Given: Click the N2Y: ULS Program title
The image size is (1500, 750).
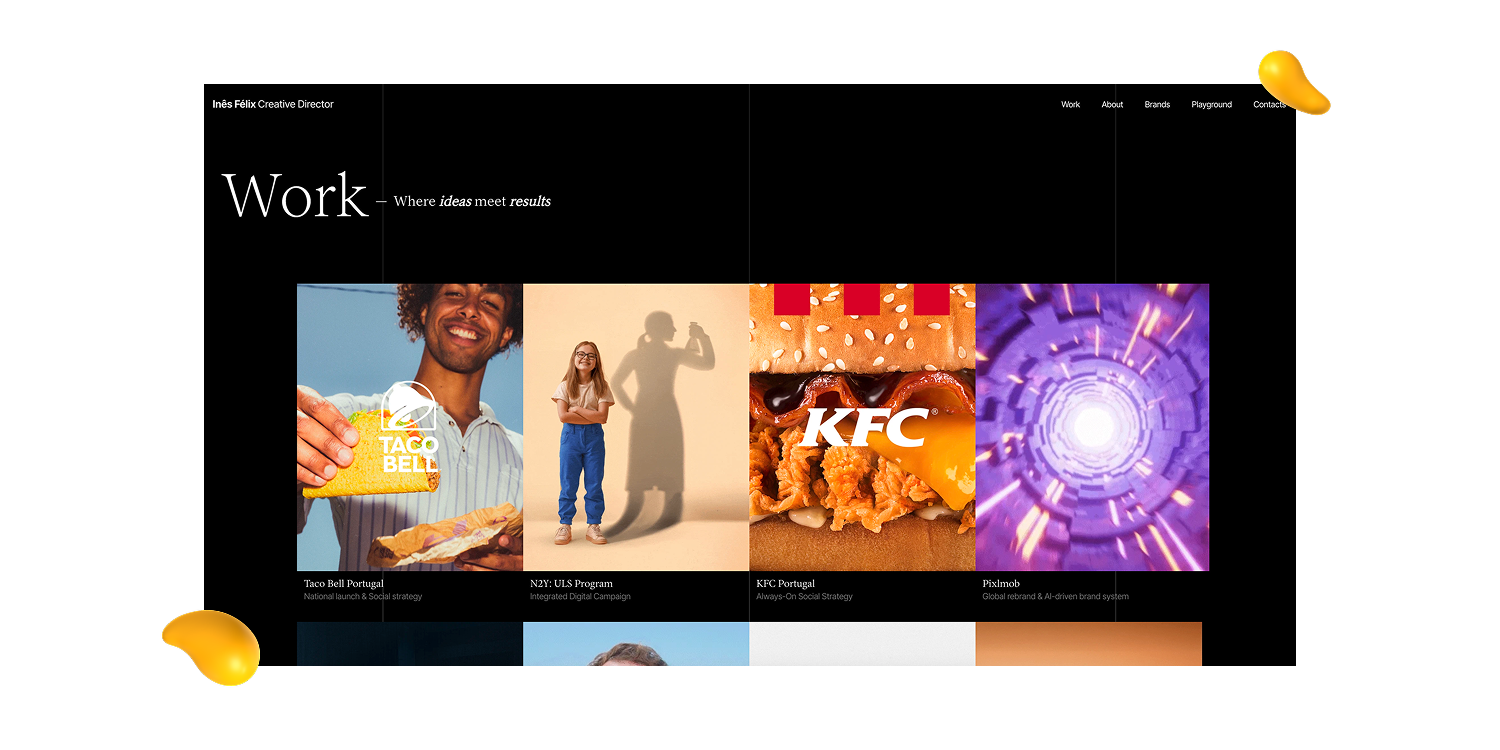Looking at the screenshot, I should pyautogui.click(x=571, y=583).
